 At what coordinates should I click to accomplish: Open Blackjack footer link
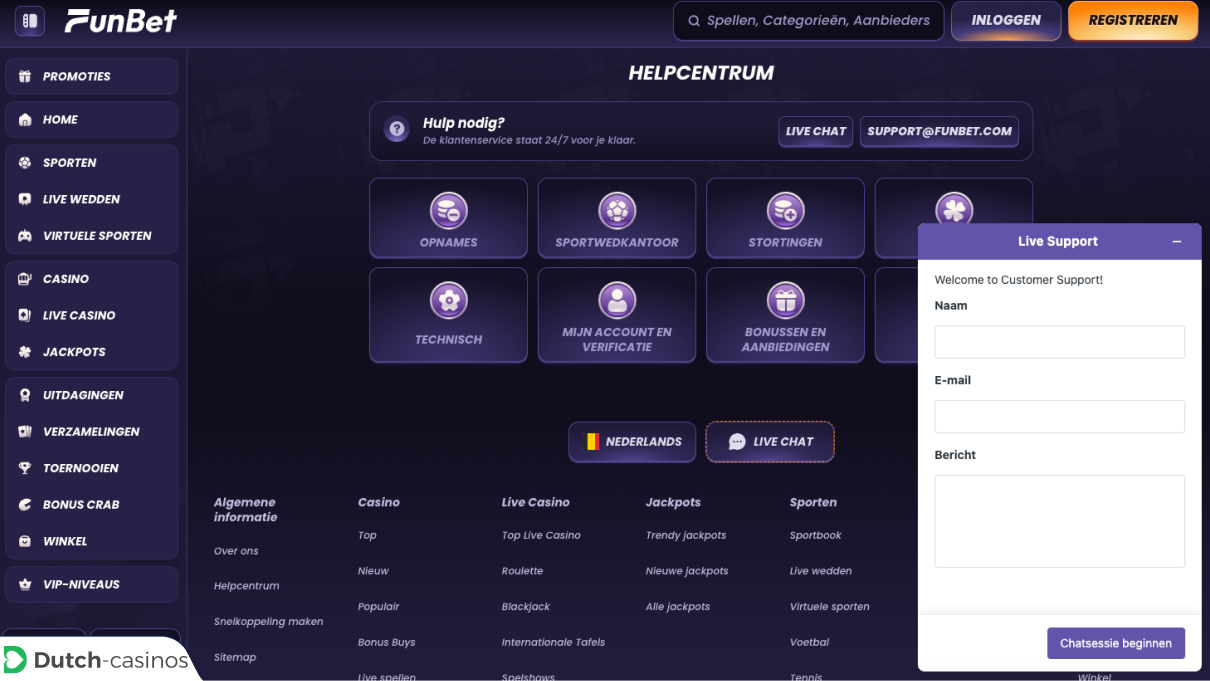coord(526,607)
